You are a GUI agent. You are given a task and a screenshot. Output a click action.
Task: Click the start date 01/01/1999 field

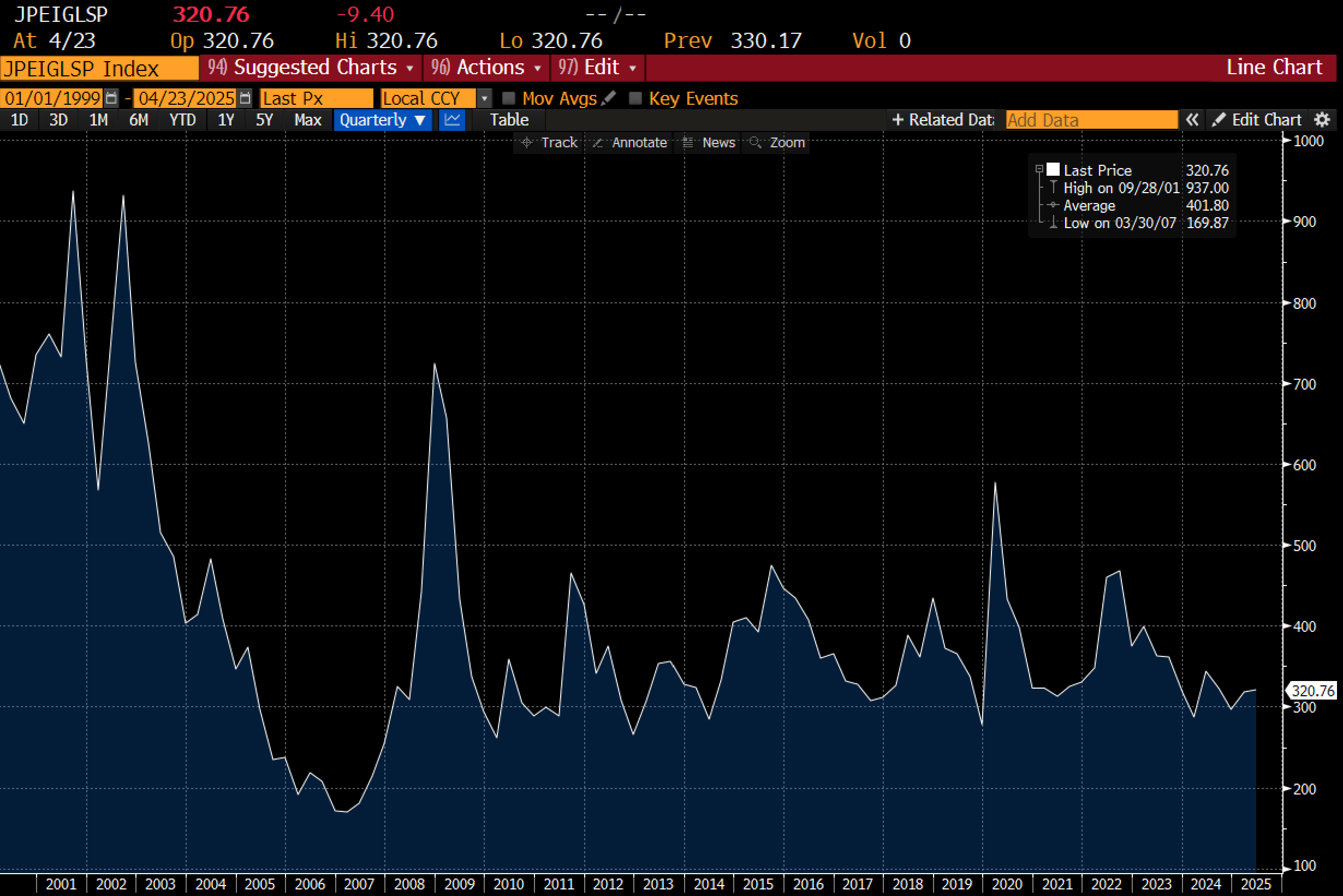pyautogui.click(x=52, y=98)
